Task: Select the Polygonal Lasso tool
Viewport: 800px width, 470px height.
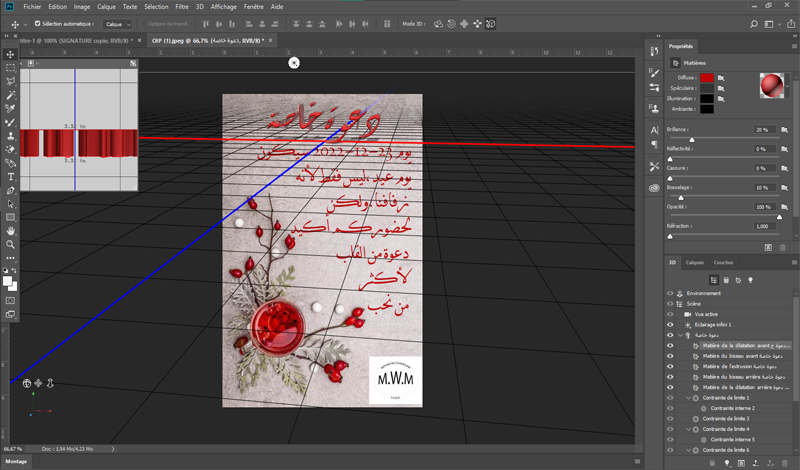Action: [x=10, y=81]
